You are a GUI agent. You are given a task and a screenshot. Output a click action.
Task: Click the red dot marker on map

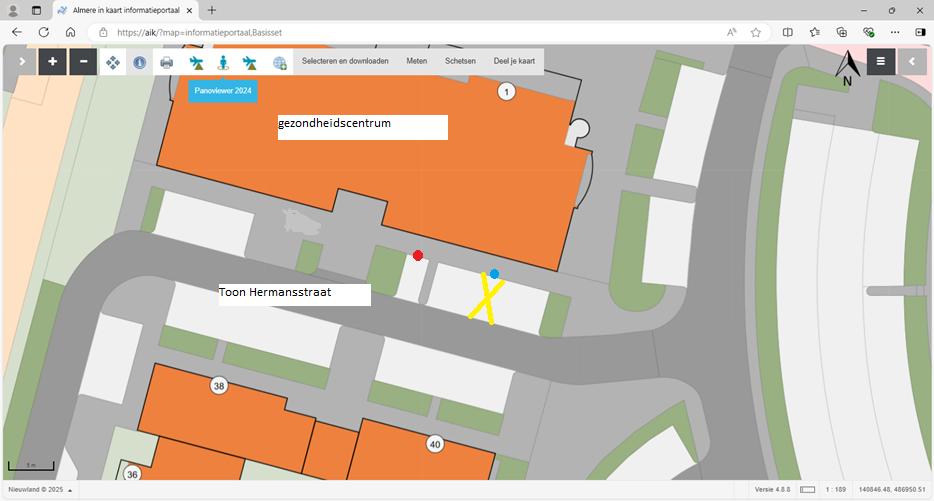click(x=418, y=256)
